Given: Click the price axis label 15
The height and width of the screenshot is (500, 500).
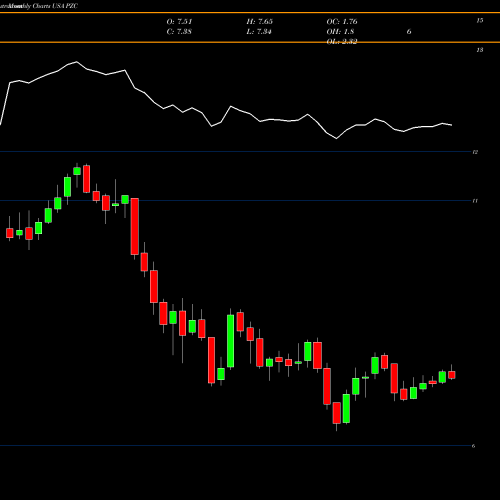Looking at the screenshot, I should click(480, 21).
